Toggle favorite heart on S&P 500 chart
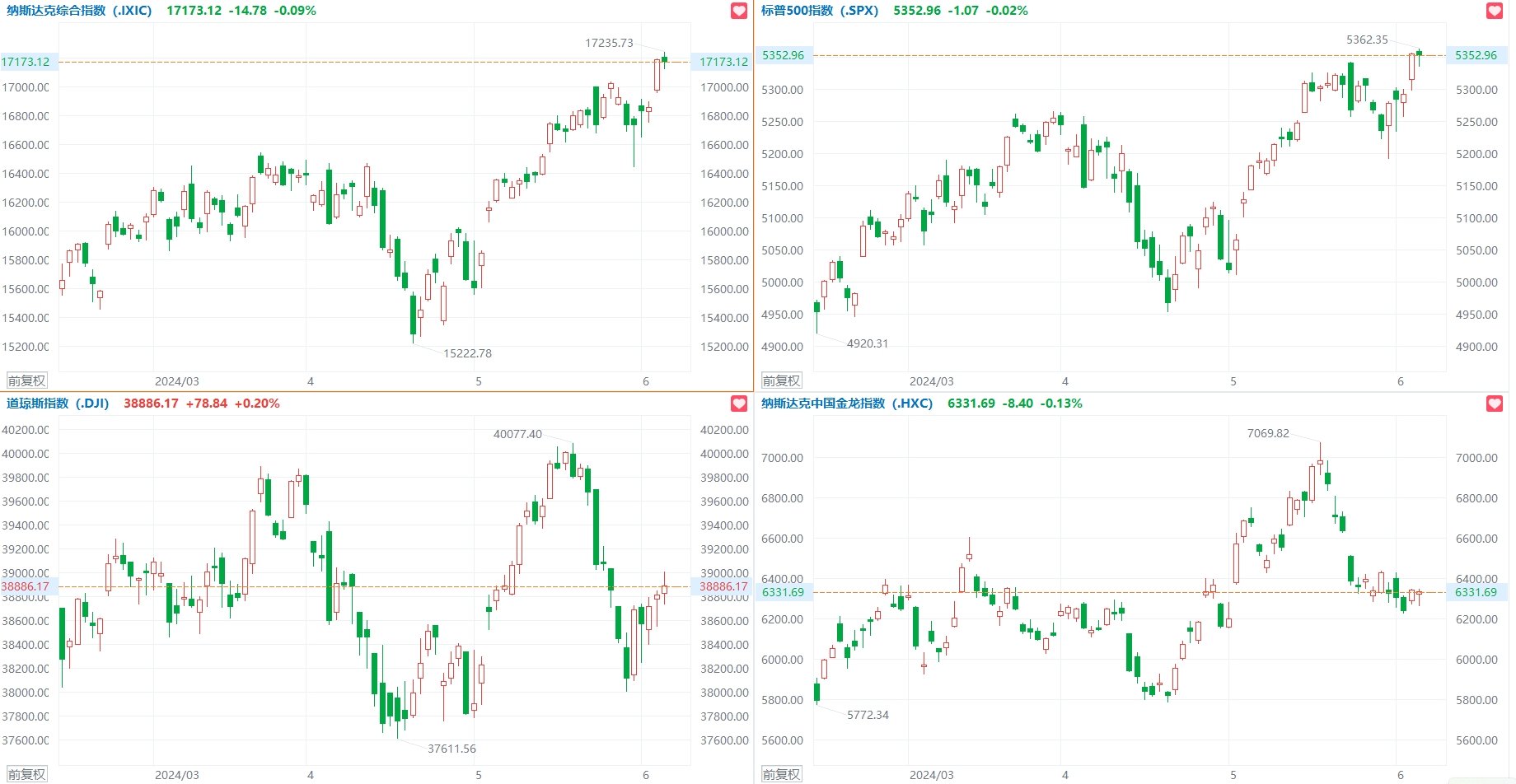This screenshot has height=784, width=1516. (1495, 11)
